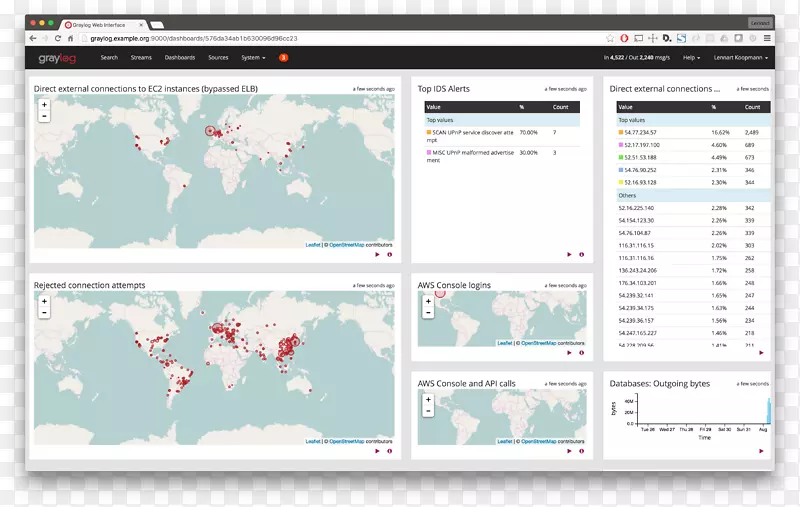Go to the Streams page

[x=141, y=58]
